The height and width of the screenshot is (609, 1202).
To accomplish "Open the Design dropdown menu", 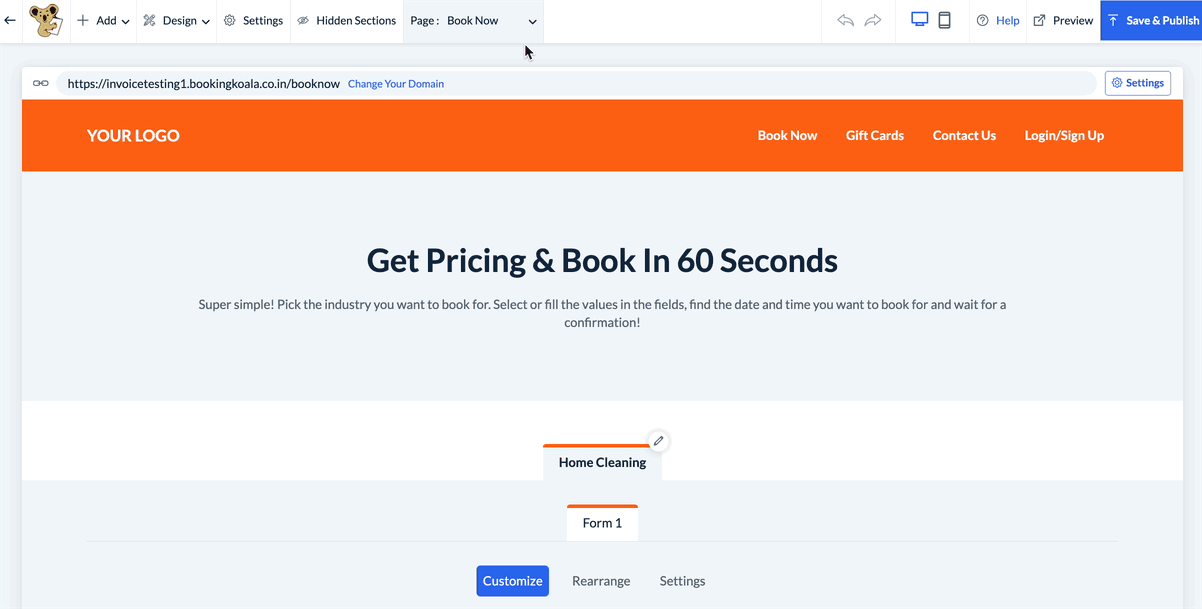I will (177, 20).
